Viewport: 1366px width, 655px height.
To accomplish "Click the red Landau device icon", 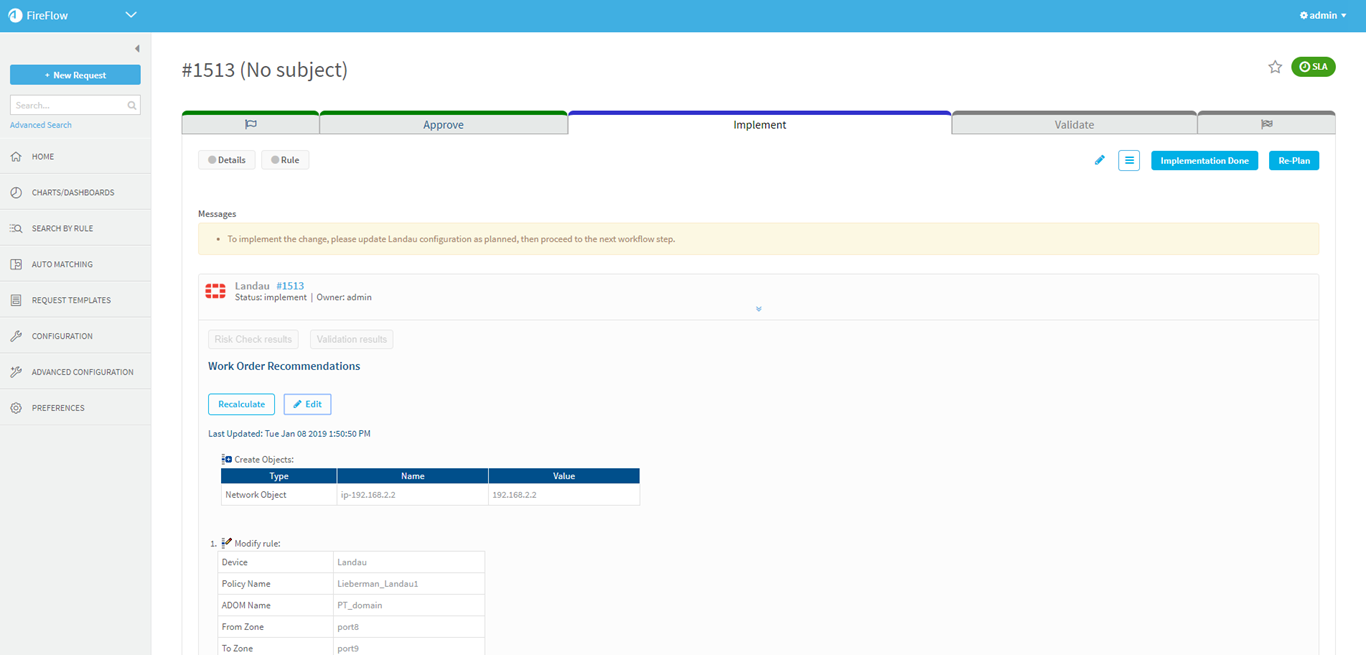I will point(215,291).
